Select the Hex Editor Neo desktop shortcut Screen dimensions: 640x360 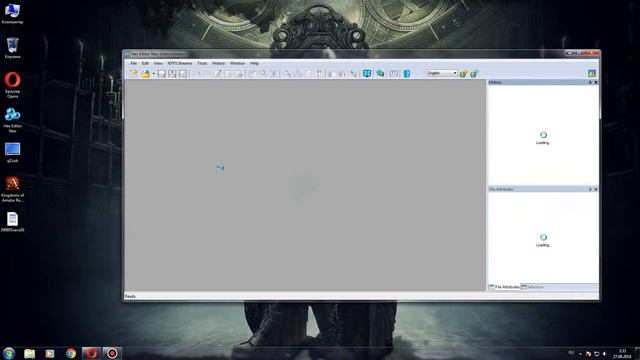point(13,120)
